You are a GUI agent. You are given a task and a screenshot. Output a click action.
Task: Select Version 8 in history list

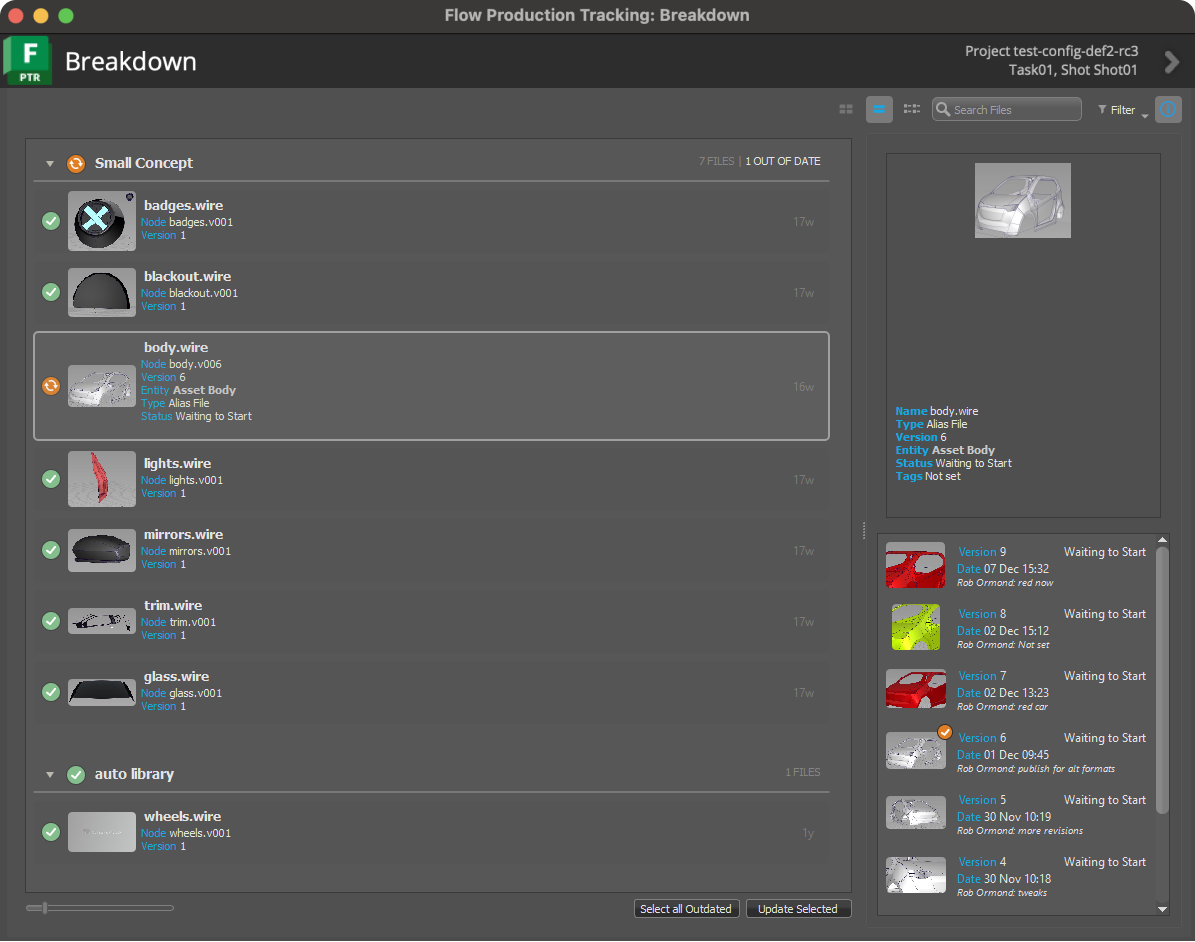[x=1017, y=628]
